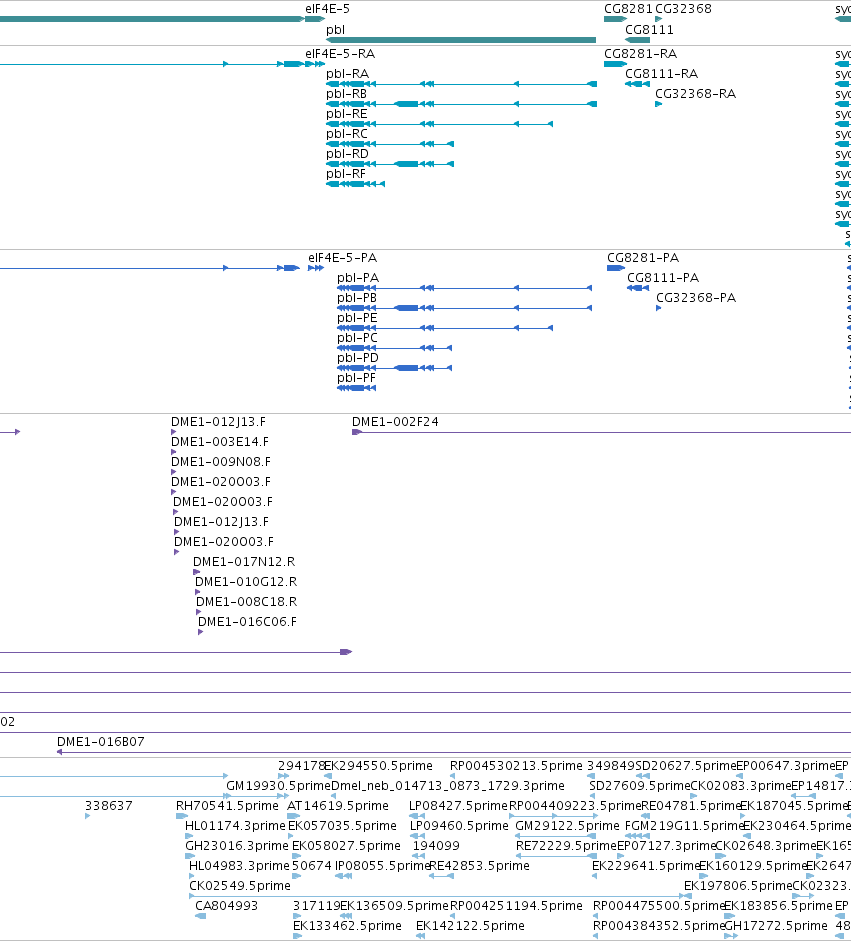This screenshot has height=941, width=851.
Task: Click EST RE72229.5prime
Action: tap(567, 846)
